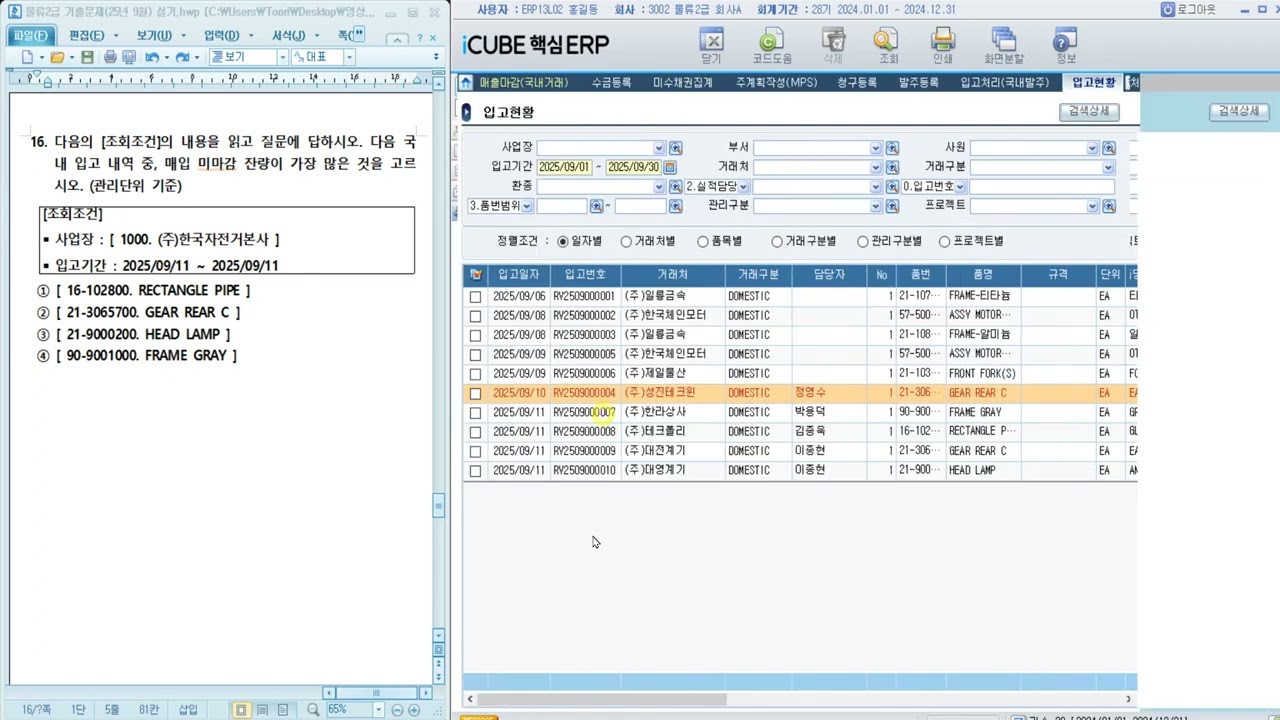Check row RV2509000010 checkbox
Viewport: 1280px width, 720px height.
pos(475,471)
